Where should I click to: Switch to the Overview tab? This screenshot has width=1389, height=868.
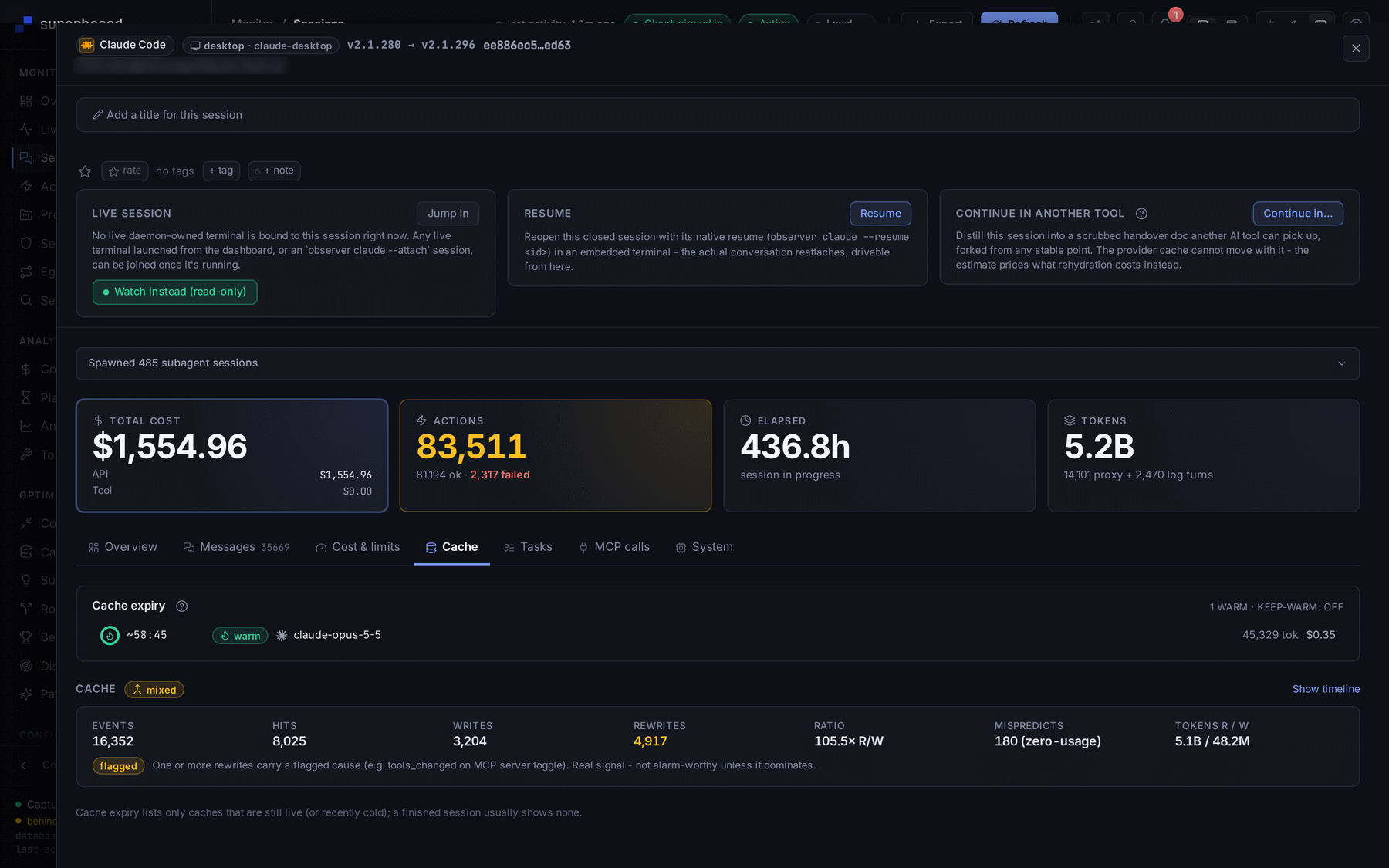coord(123,547)
